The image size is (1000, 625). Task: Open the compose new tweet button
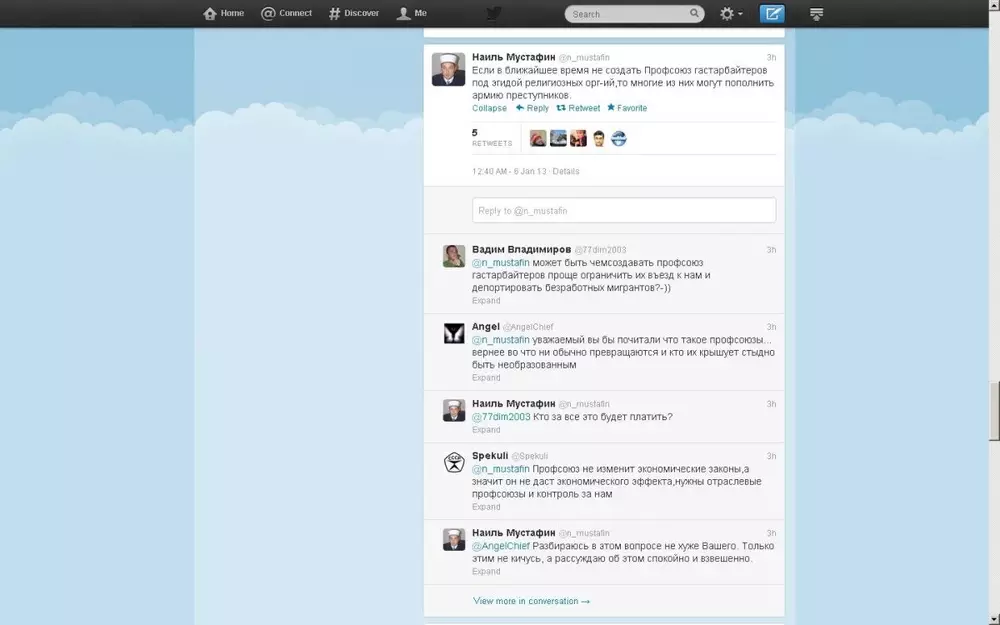[x=772, y=14]
